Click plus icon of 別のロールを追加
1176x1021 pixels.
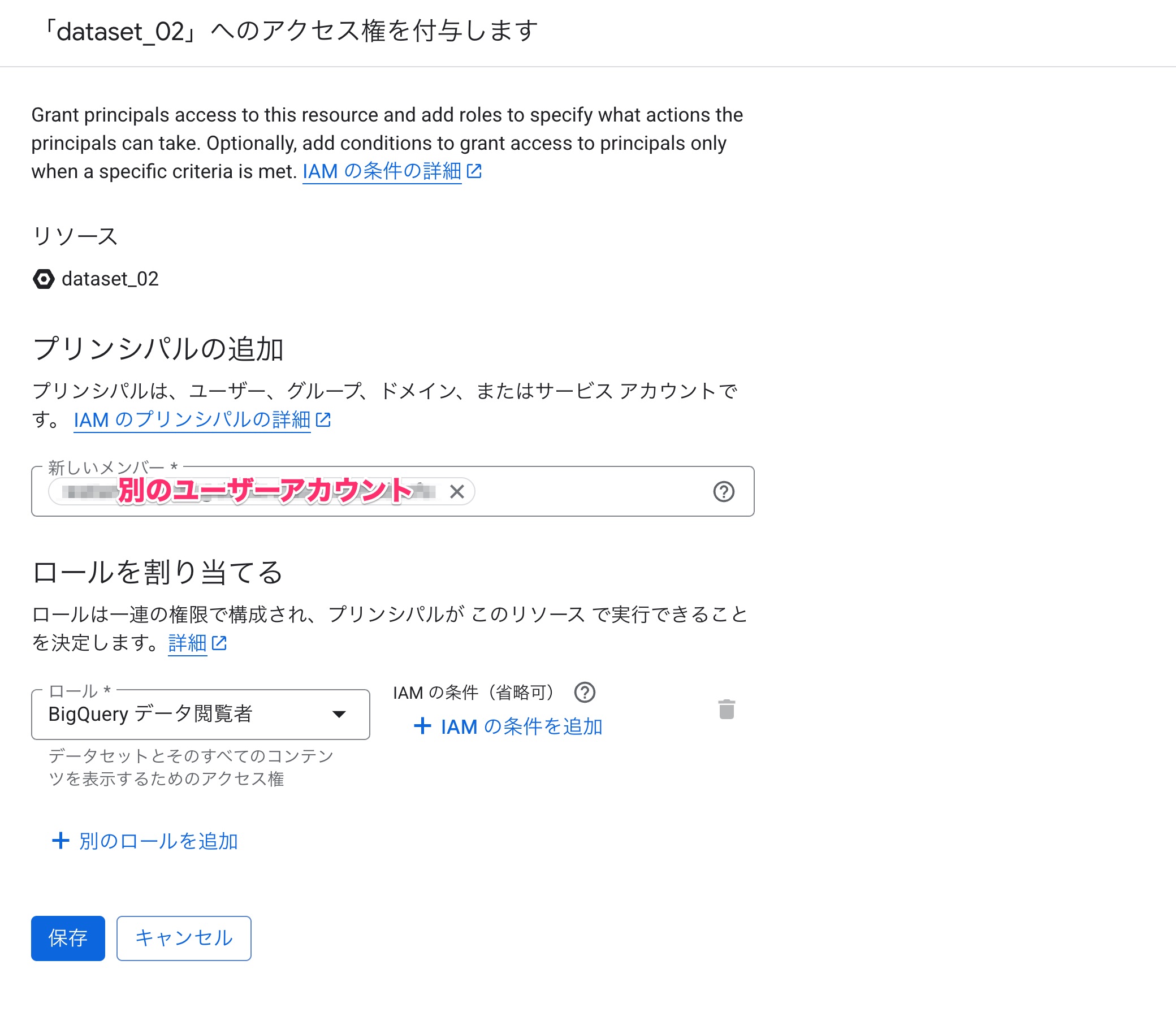[60, 841]
